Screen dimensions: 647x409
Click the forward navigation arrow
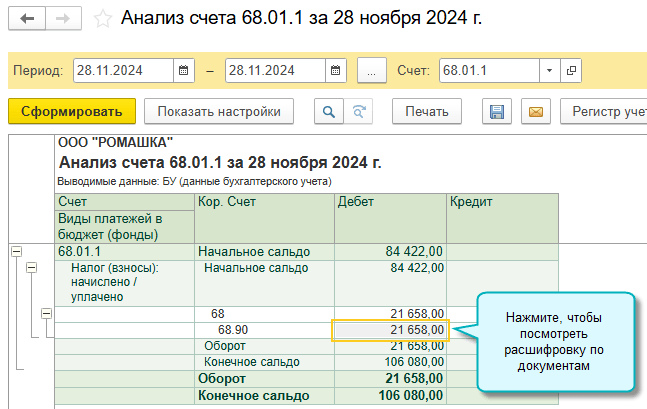63,19
